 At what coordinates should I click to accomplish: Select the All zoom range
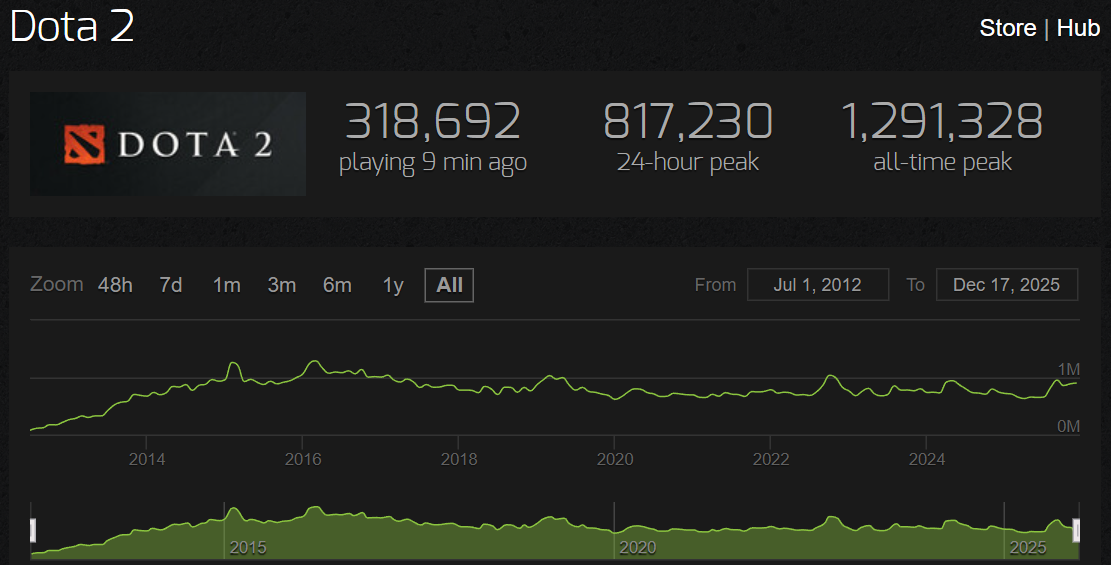pyautogui.click(x=449, y=285)
